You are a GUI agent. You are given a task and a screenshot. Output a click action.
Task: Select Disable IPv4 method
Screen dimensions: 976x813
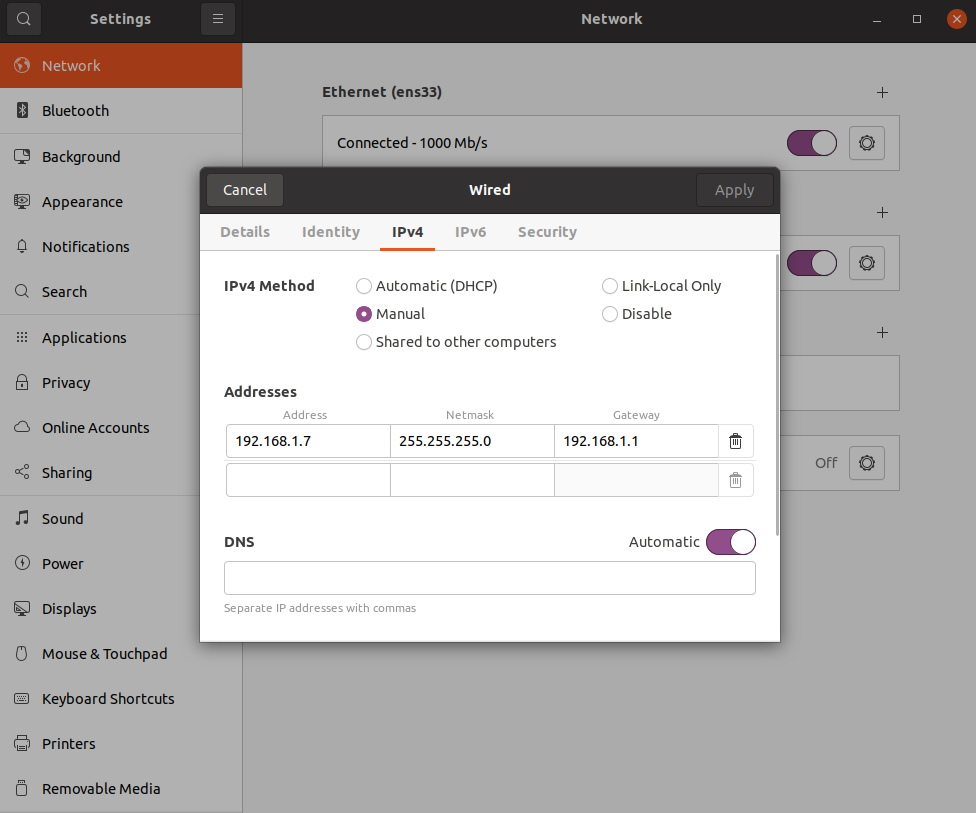636,314
